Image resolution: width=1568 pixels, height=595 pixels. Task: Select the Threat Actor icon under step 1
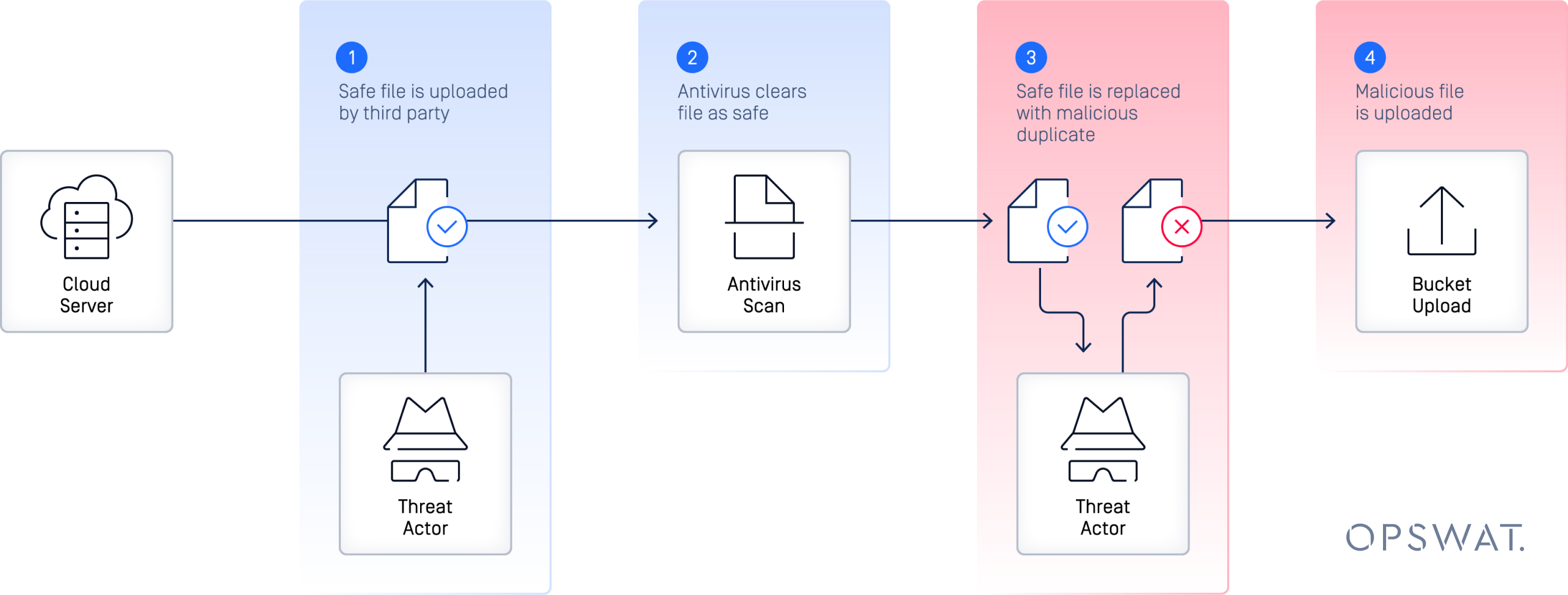pos(425,439)
